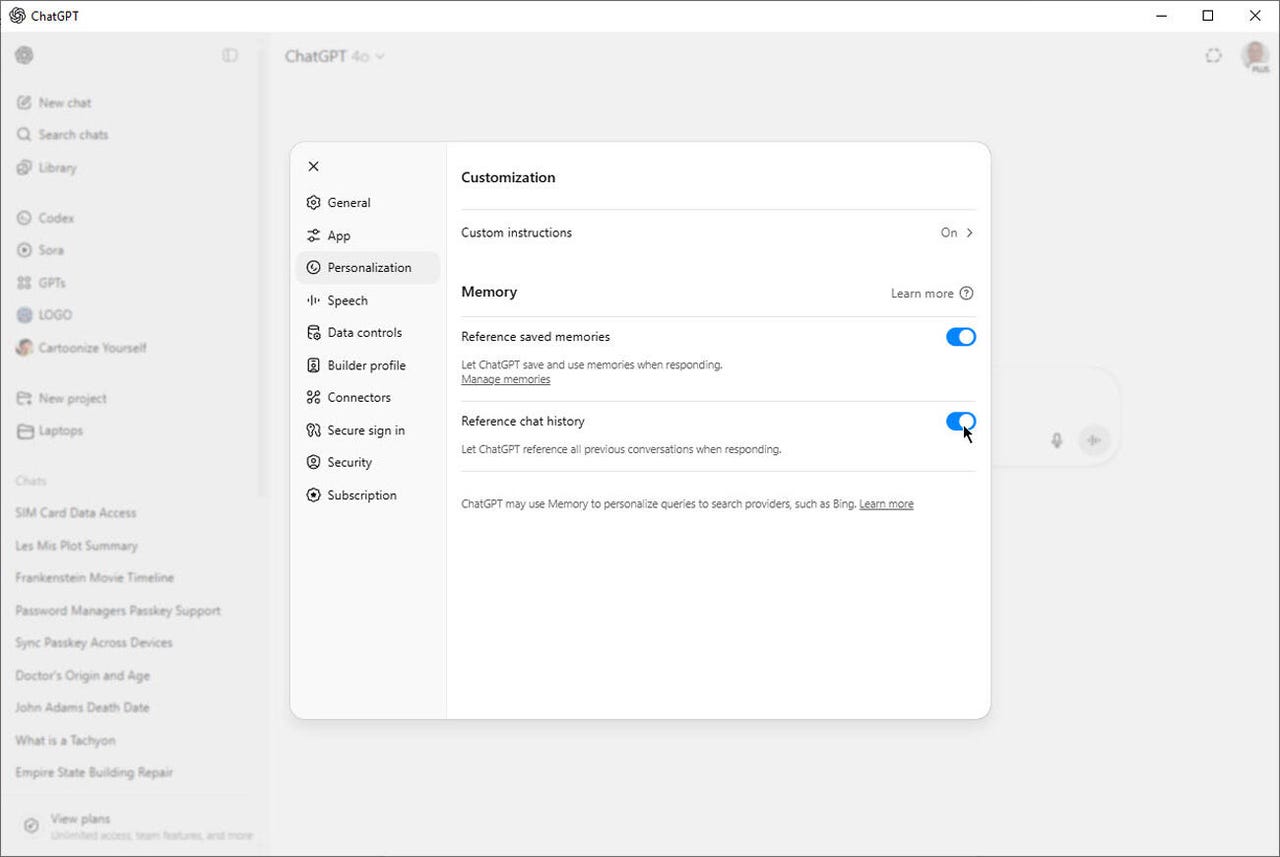Image resolution: width=1280 pixels, height=857 pixels.
Task: Open Sync Passkey Across Devices chat
Action: pyautogui.click(x=94, y=643)
